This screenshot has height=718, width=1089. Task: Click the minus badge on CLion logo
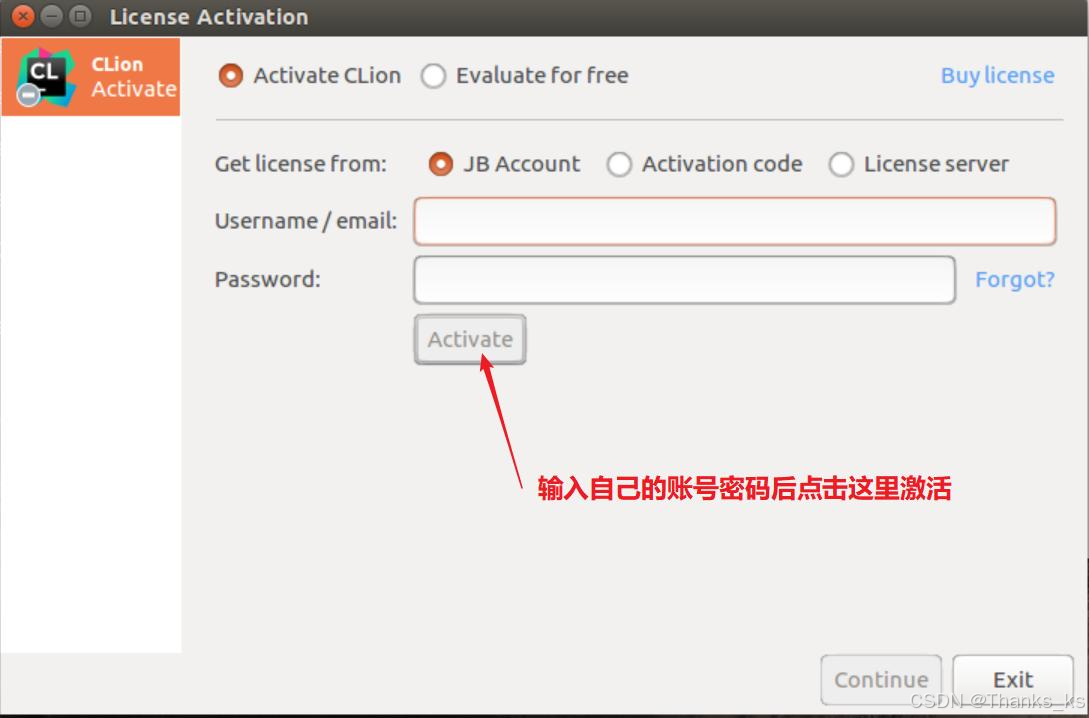(28, 94)
